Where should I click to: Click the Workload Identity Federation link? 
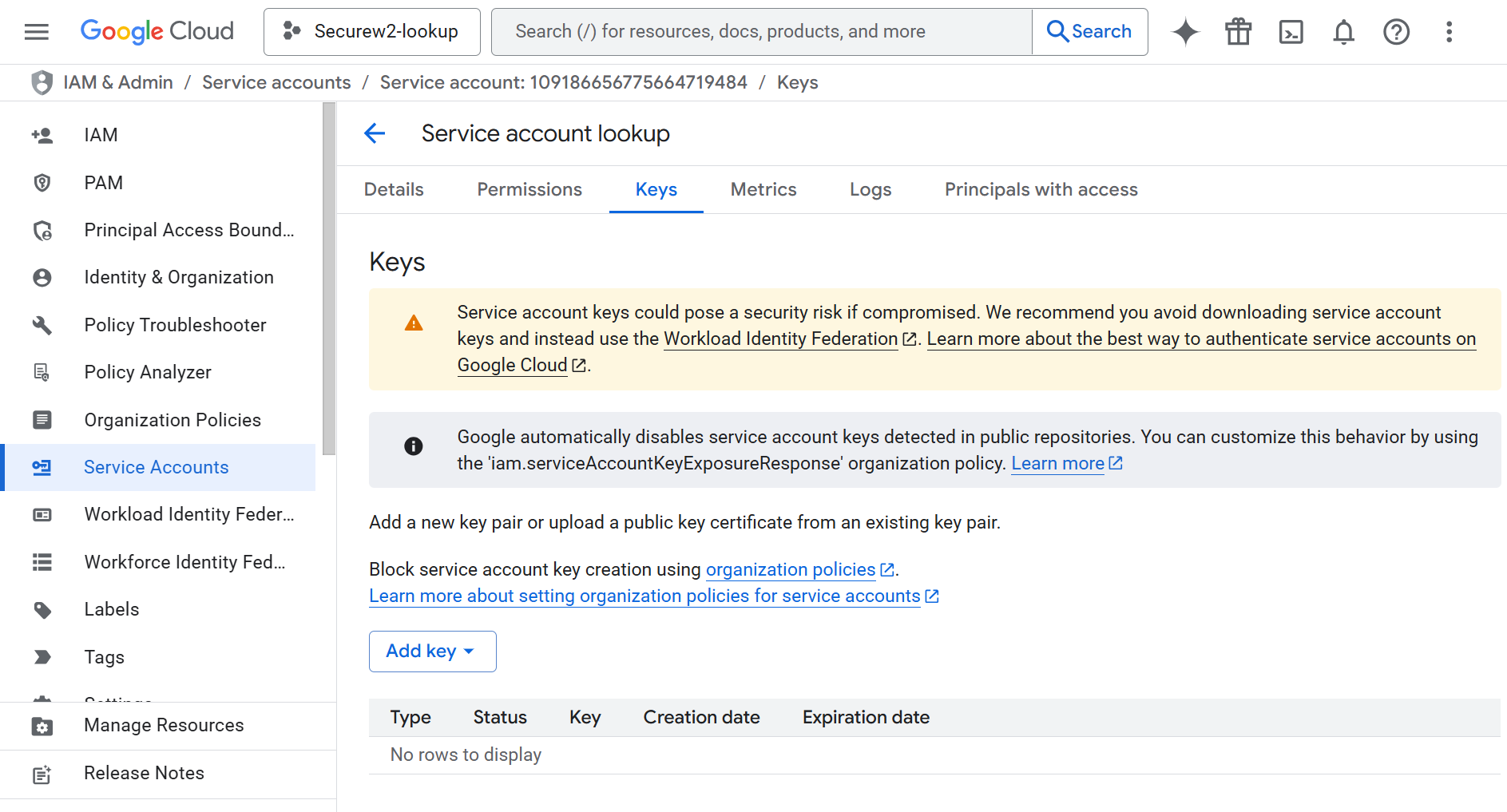pyautogui.click(x=780, y=339)
